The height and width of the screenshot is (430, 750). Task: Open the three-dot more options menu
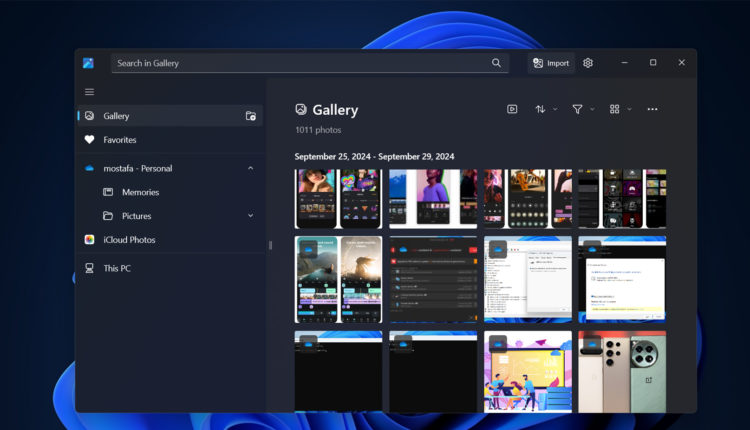click(652, 110)
